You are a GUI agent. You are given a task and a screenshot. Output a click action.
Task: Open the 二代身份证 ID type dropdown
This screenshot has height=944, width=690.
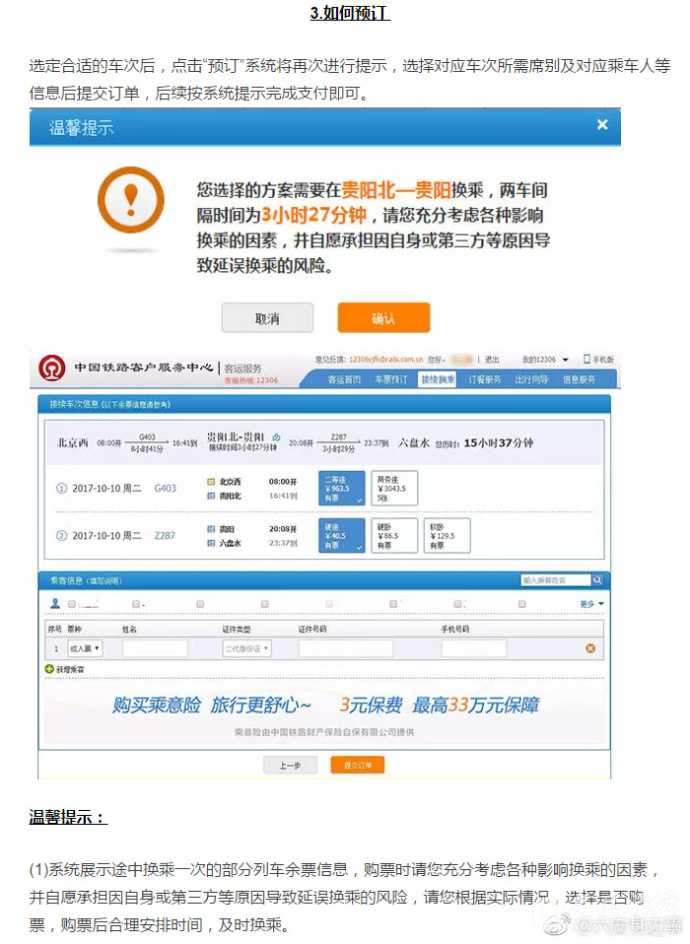click(246, 649)
